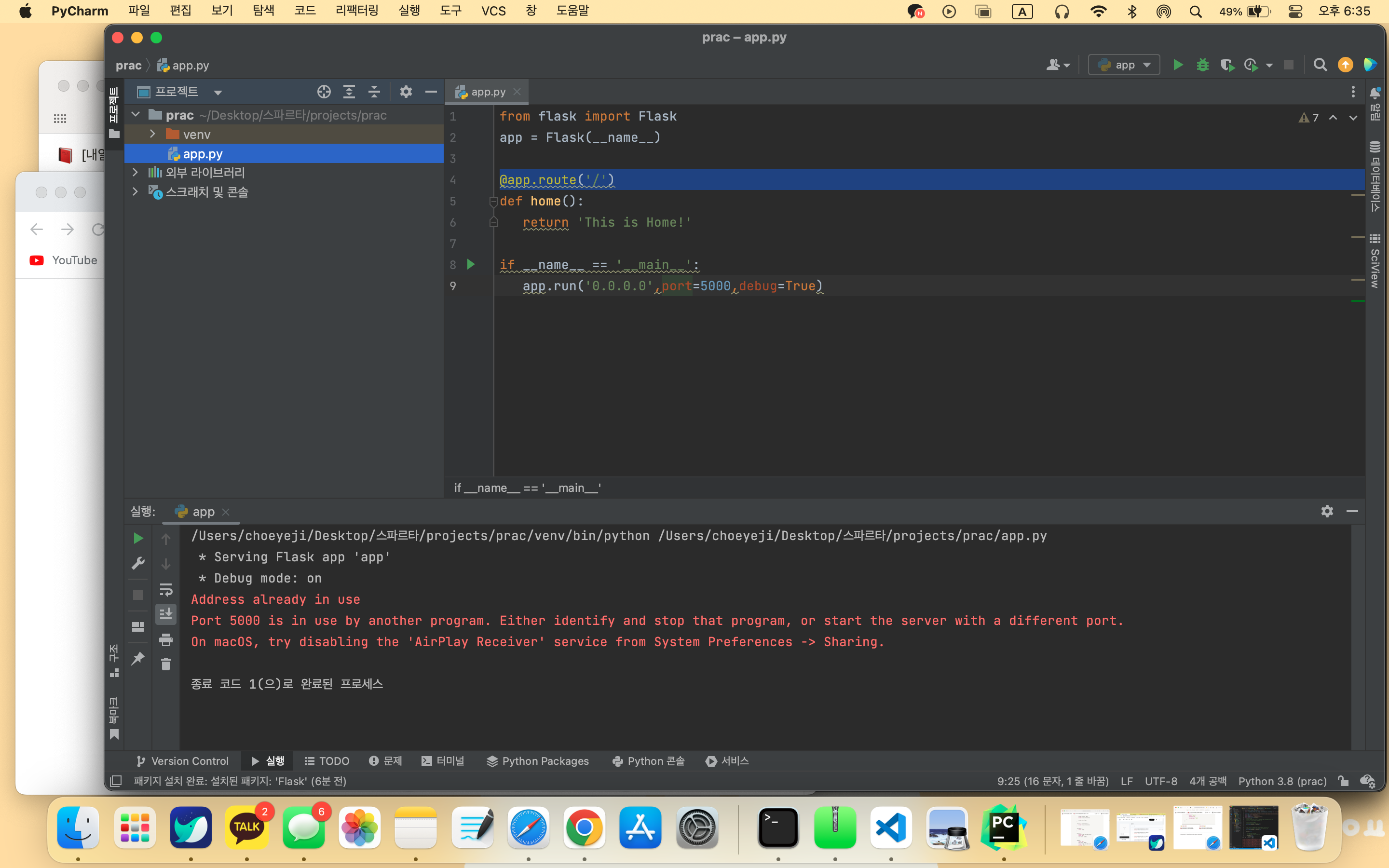
Task: Click UTF-8 encoding in status bar
Action: [1160, 781]
